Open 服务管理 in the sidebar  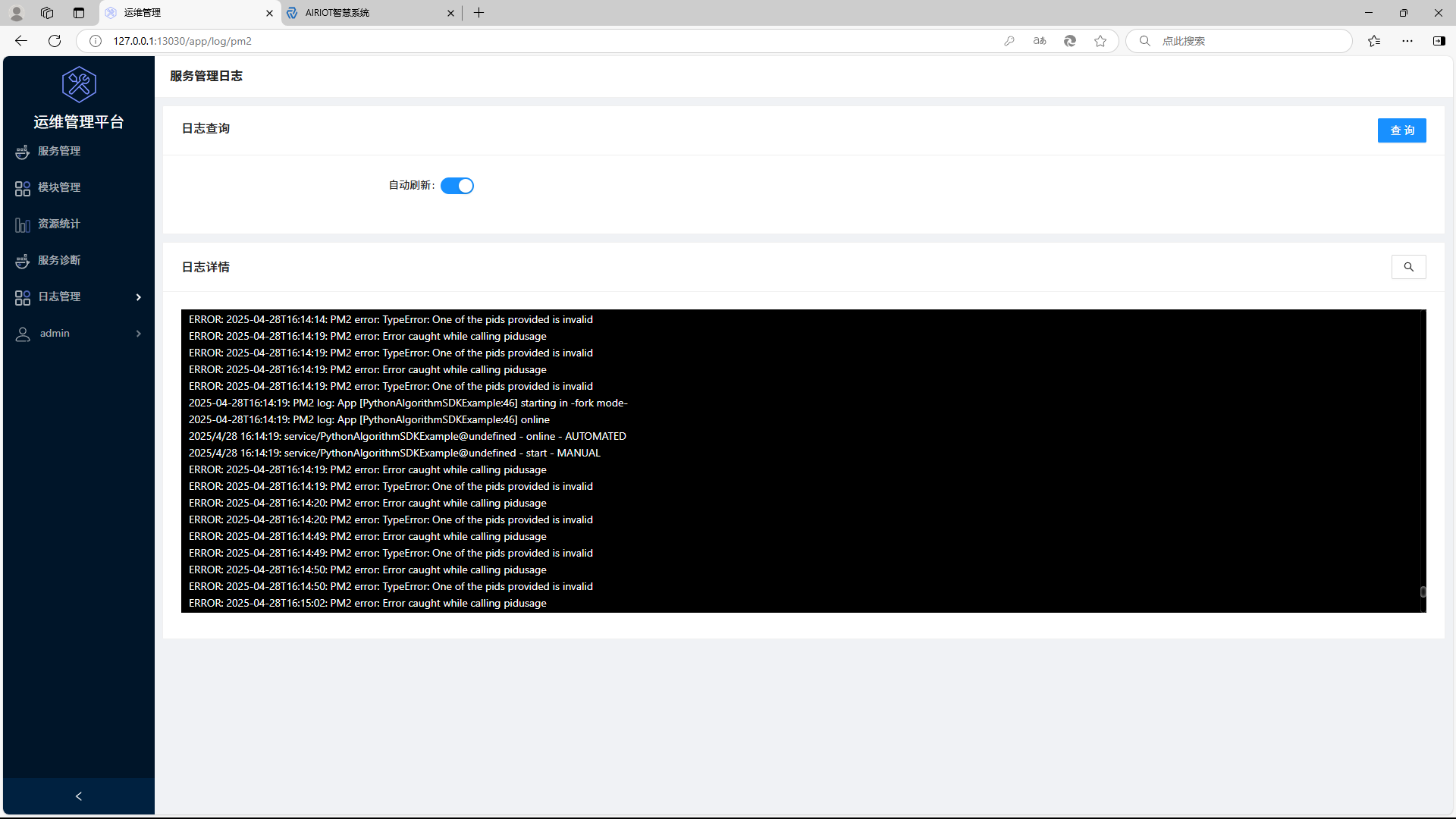[x=59, y=152]
